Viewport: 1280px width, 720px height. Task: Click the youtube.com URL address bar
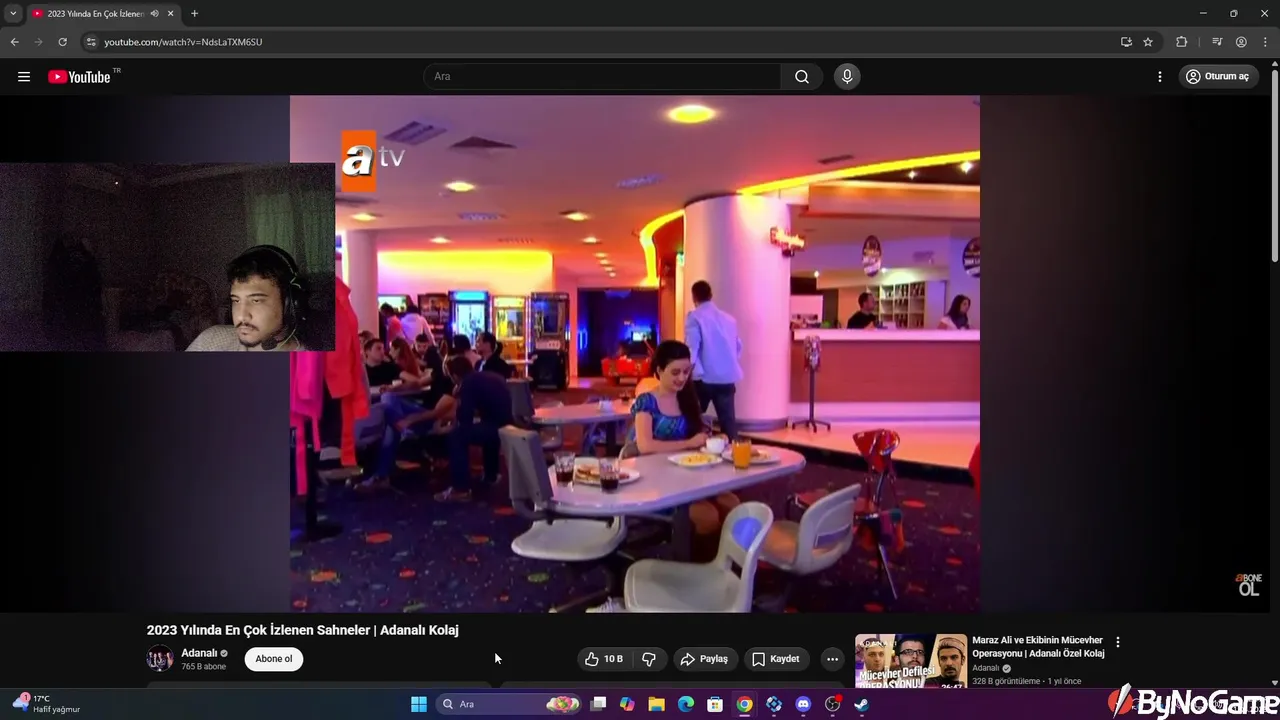600,42
